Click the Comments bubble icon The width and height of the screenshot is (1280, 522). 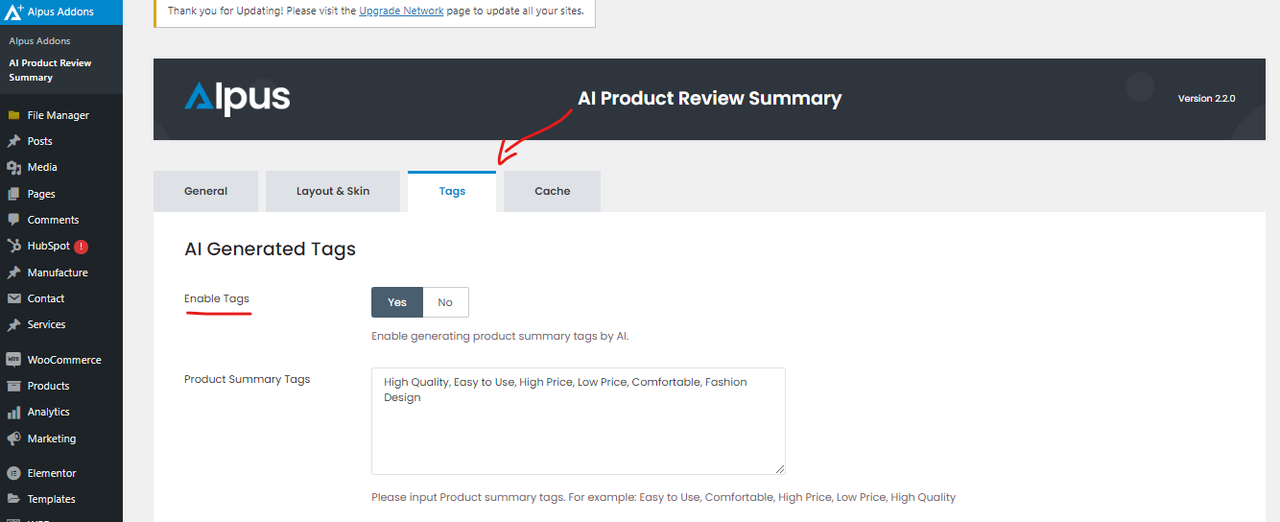[x=14, y=220]
